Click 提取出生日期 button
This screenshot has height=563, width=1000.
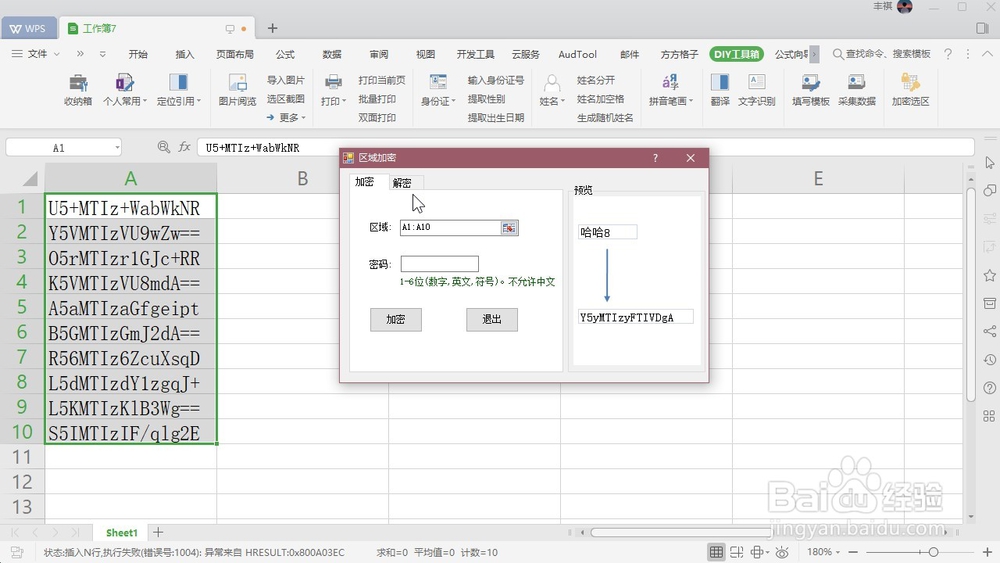496,118
